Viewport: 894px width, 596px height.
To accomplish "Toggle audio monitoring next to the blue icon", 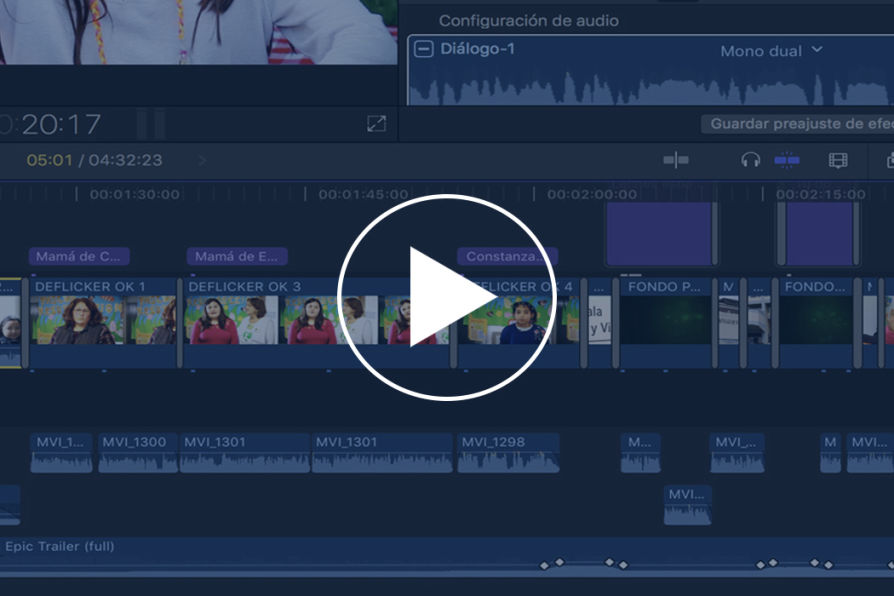I will point(750,160).
